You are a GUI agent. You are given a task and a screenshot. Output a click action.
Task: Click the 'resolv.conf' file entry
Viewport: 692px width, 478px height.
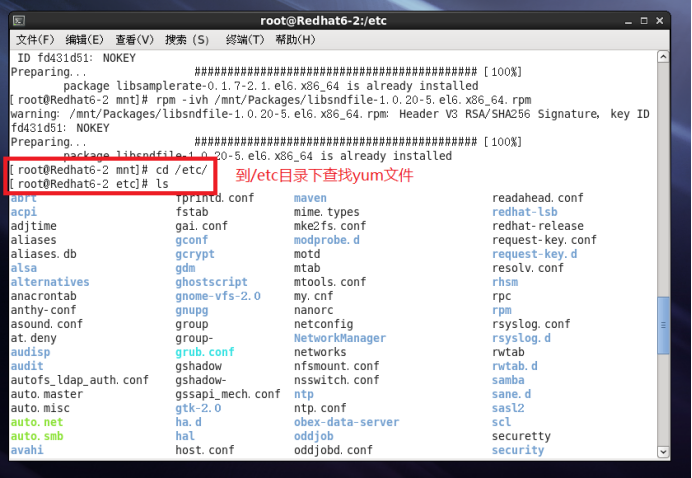528,268
